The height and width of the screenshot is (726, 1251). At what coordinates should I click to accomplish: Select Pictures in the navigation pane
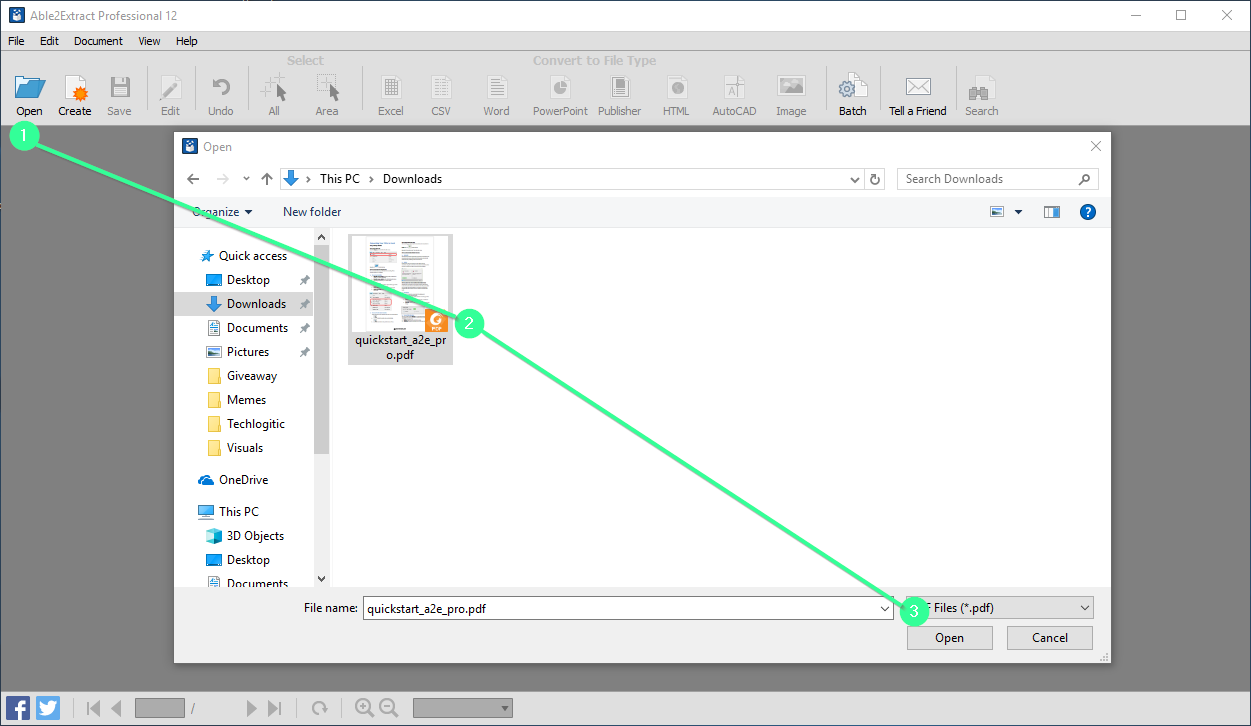pyautogui.click(x=247, y=352)
